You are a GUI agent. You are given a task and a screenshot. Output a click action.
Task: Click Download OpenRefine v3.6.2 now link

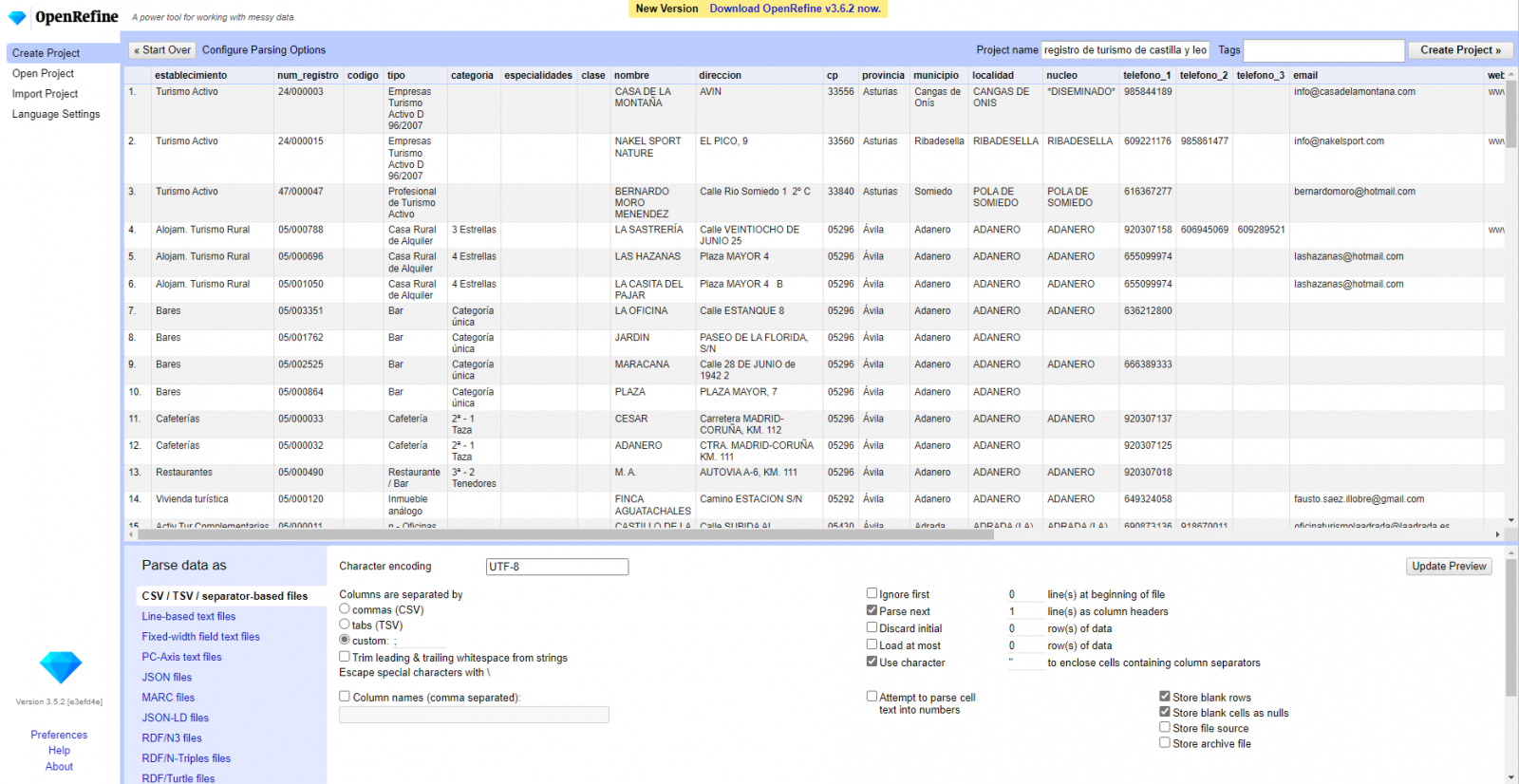[795, 9]
